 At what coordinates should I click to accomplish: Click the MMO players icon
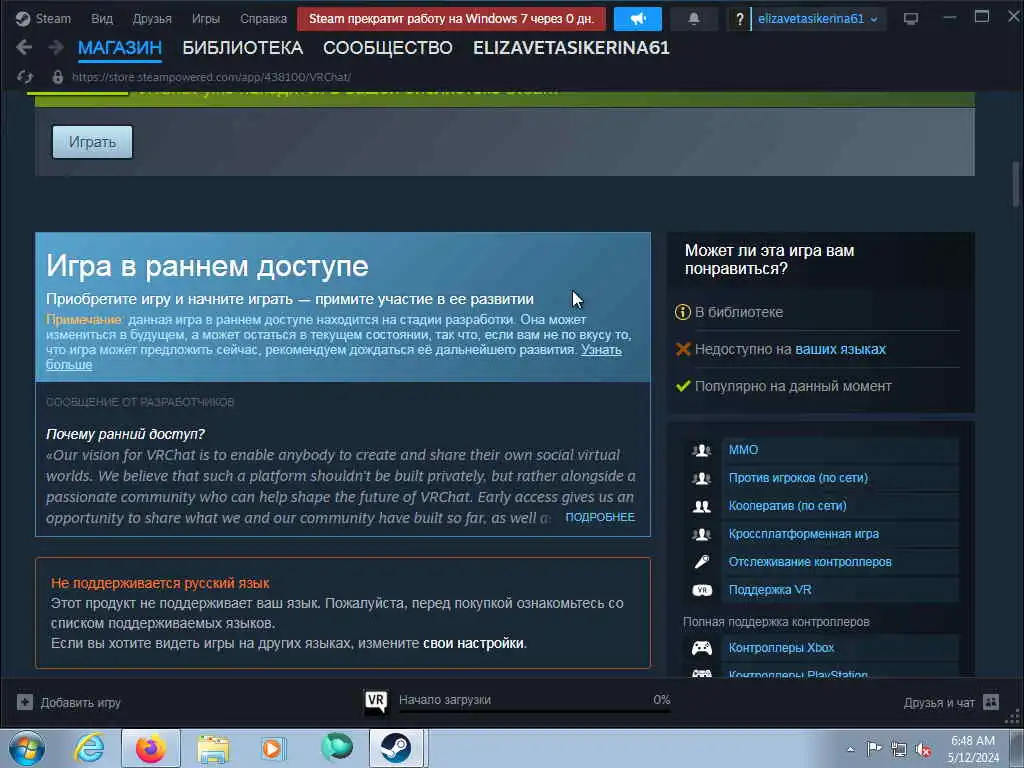(x=701, y=450)
